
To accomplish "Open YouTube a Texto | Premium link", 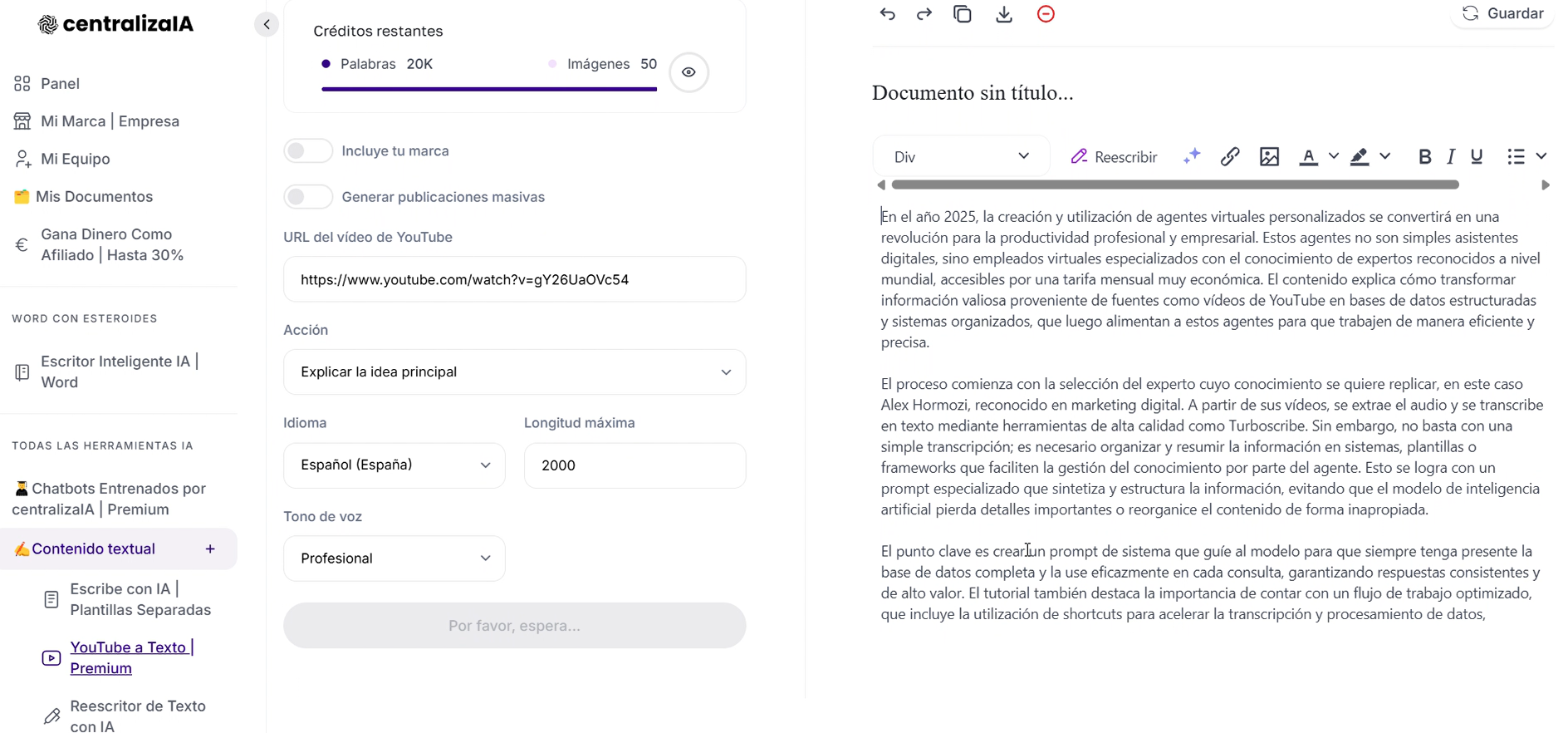I will pos(132,657).
